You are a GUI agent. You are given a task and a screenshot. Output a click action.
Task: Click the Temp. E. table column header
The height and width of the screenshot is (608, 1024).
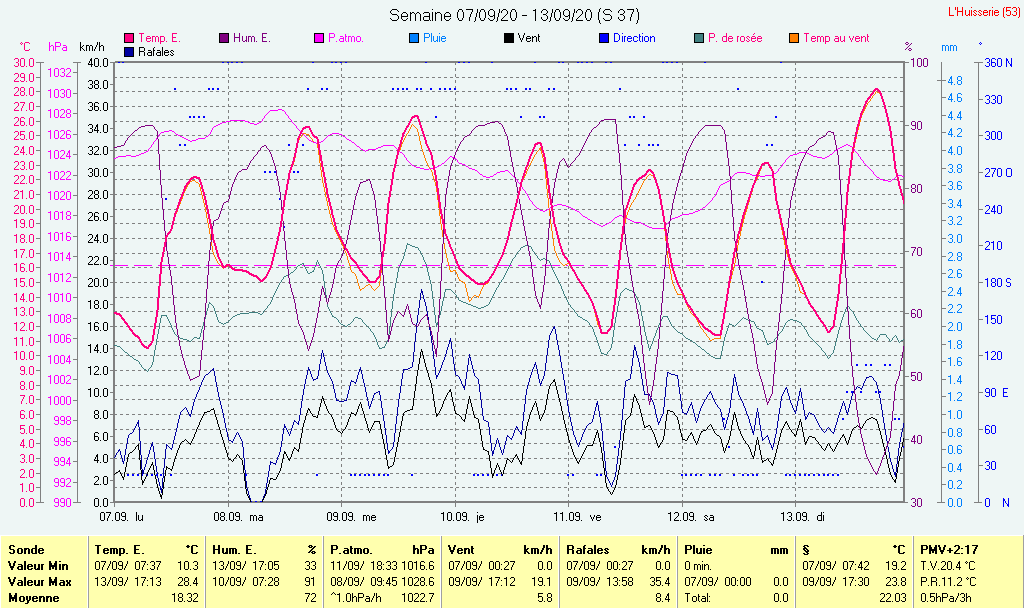pyautogui.click(x=120, y=550)
